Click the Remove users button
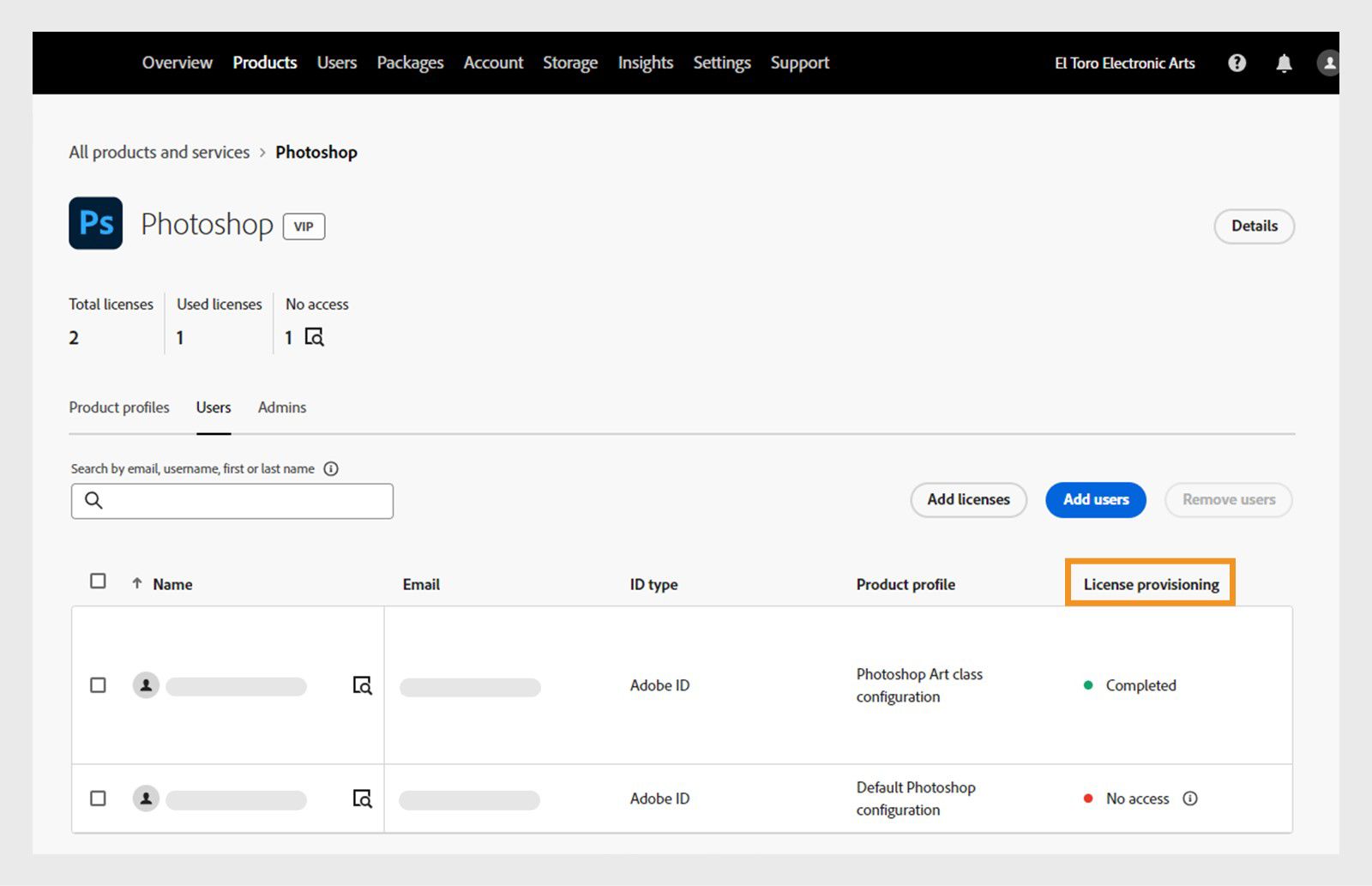 [1229, 500]
